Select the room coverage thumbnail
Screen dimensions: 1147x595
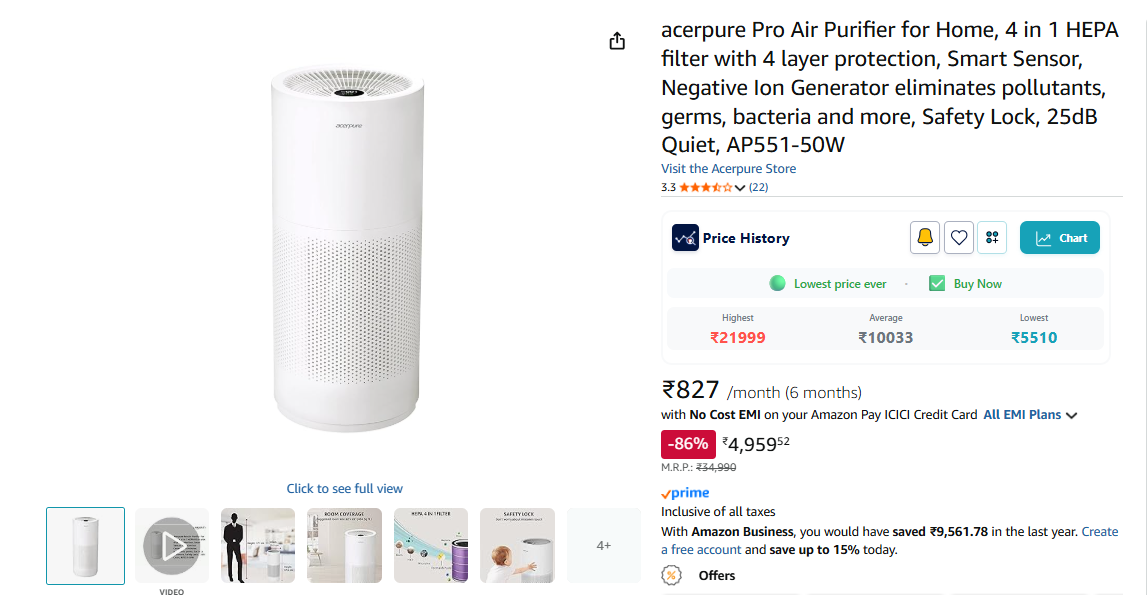[344, 545]
